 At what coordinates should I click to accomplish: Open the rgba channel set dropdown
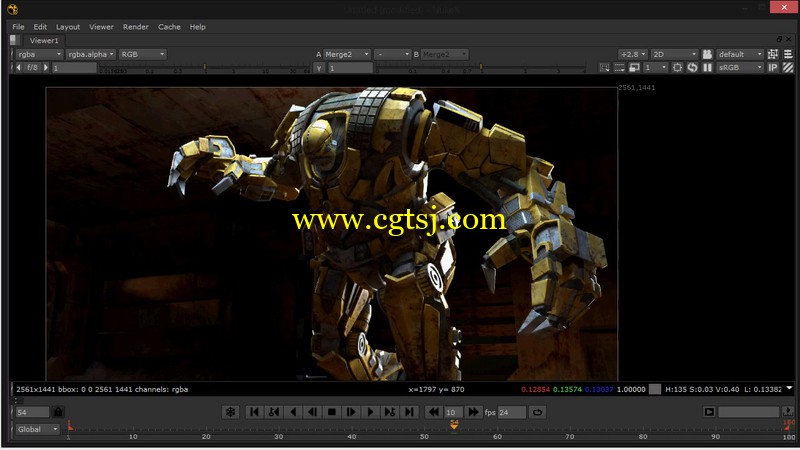pos(39,54)
